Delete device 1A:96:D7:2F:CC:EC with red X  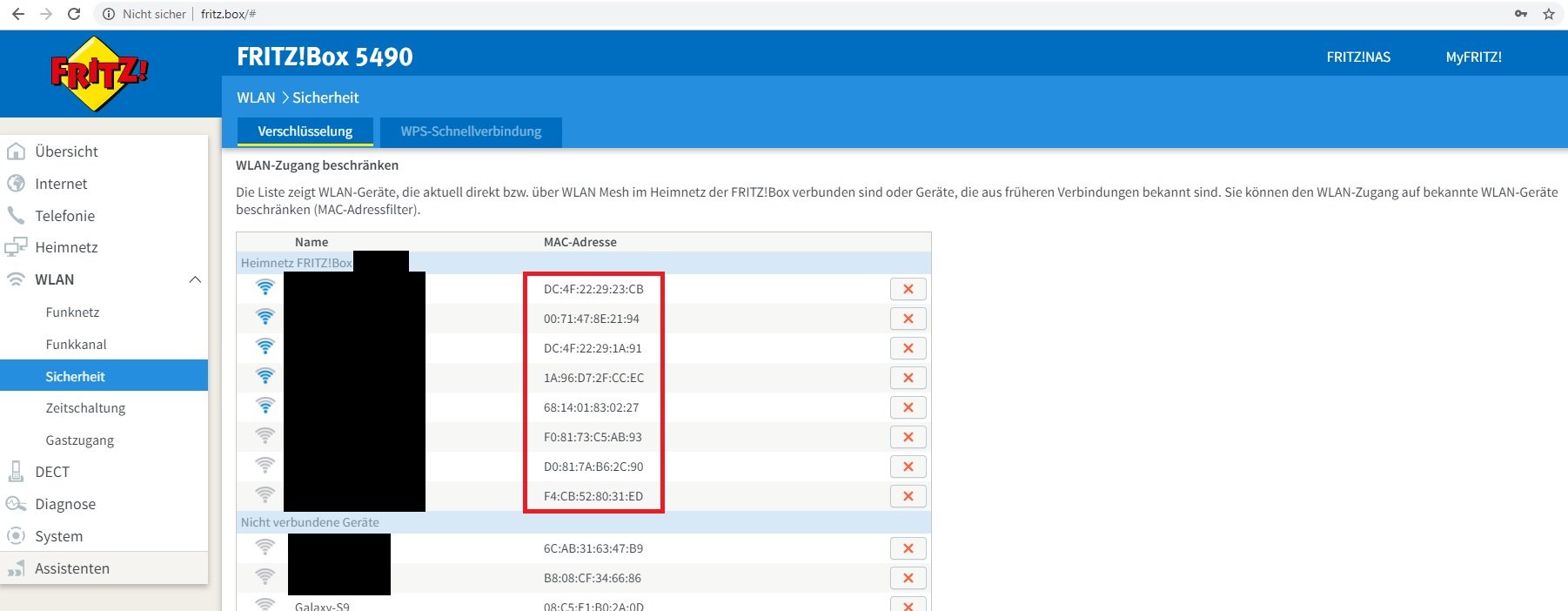908,378
